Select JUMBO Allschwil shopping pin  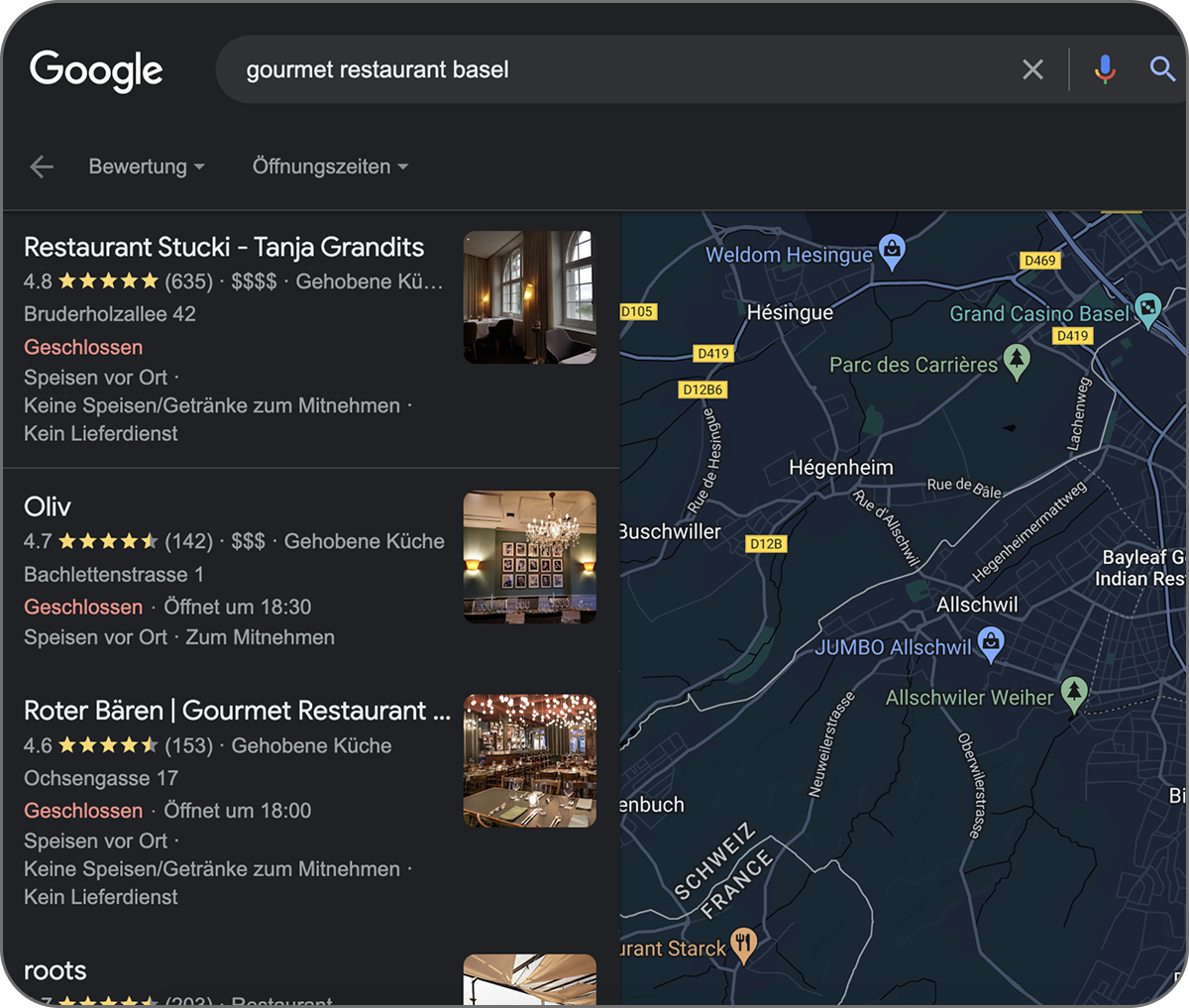click(991, 644)
